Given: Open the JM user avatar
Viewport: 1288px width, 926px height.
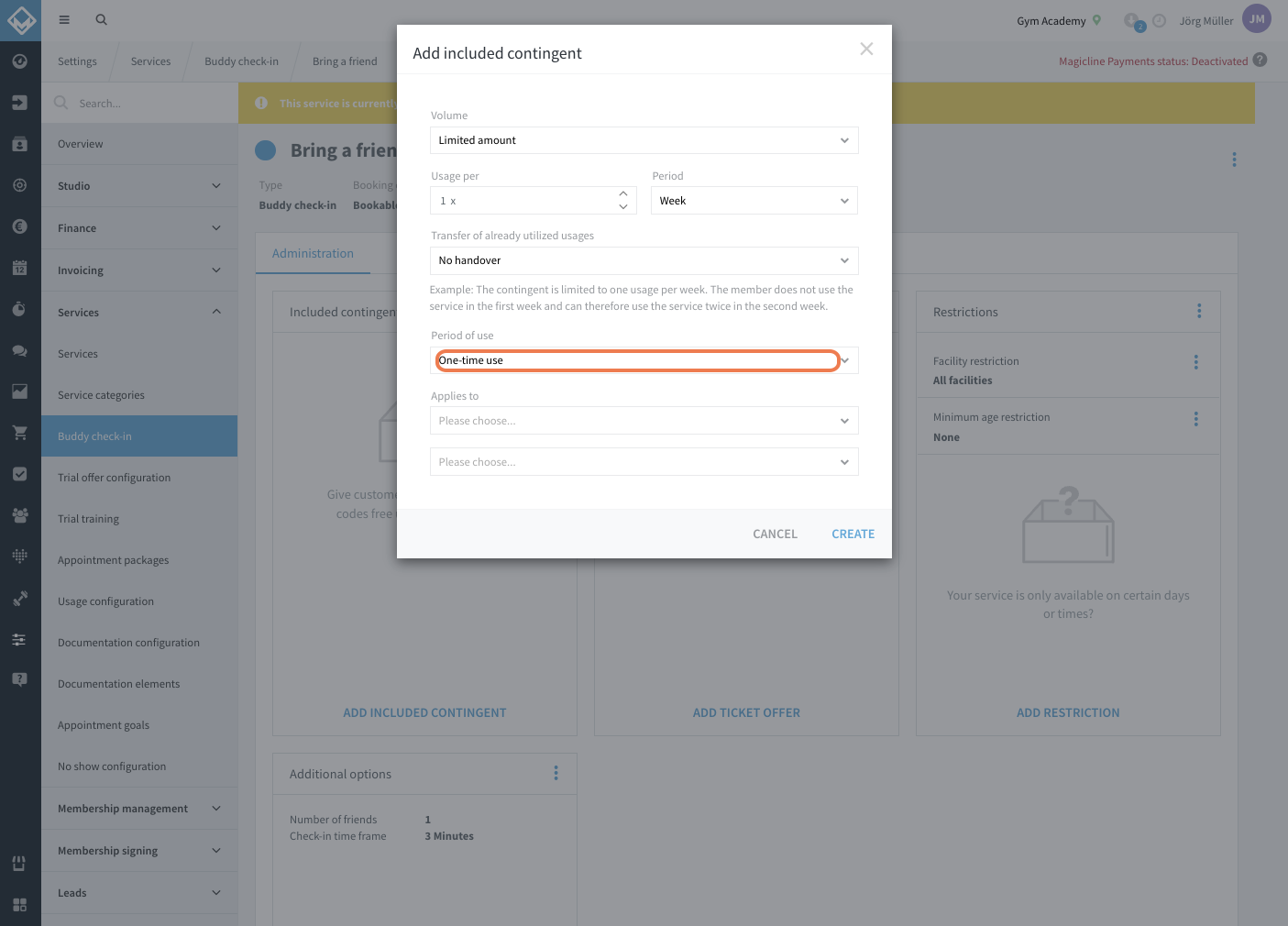Looking at the screenshot, I should pyautogui.click(x=1257, y=18).
